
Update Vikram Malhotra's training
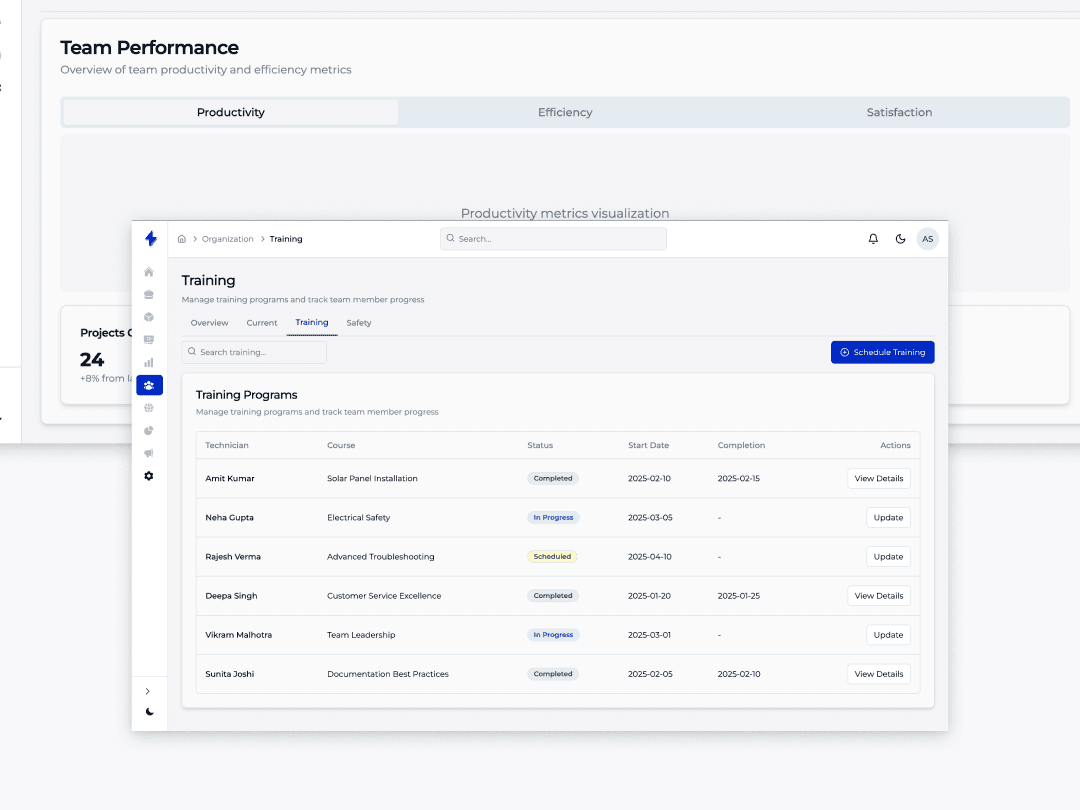point(888,635)
